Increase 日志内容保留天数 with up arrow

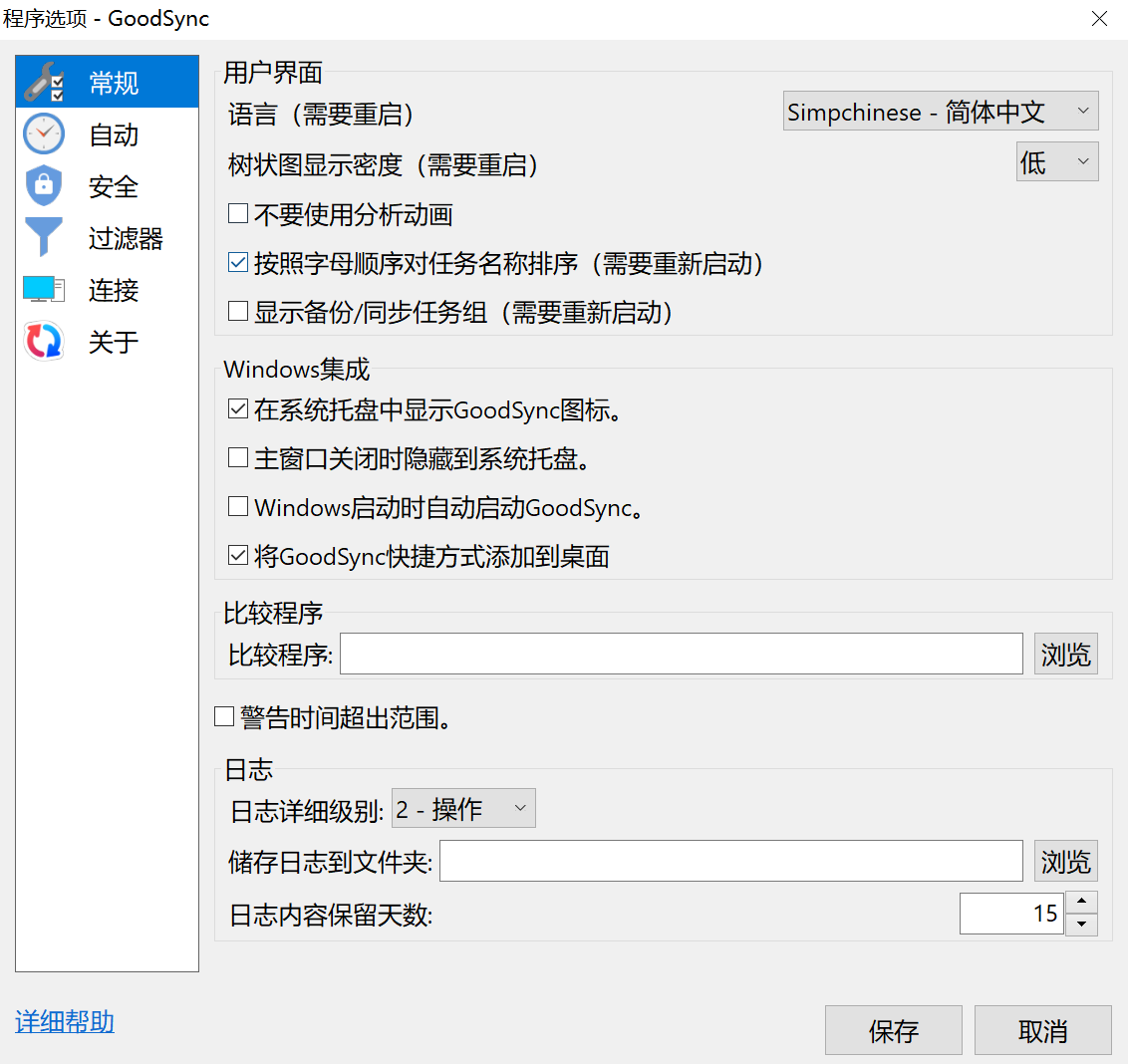point(1081,903)
